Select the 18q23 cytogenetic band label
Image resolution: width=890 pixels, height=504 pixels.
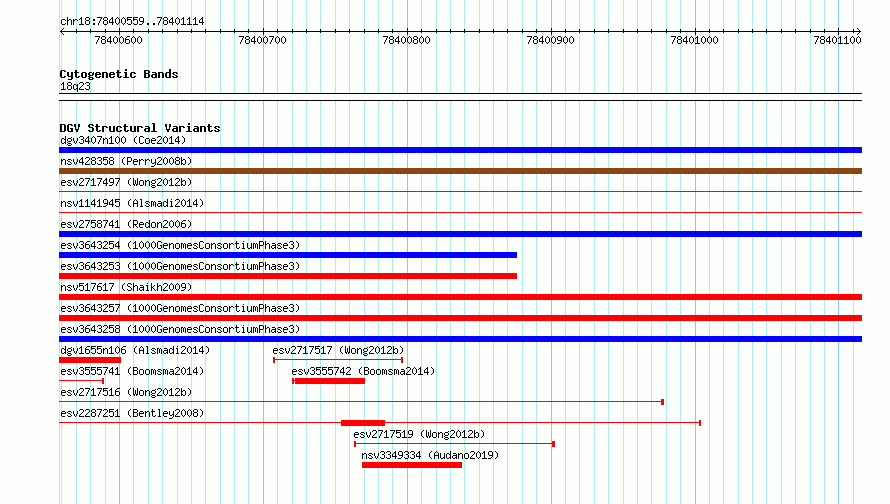click(75, 86)
